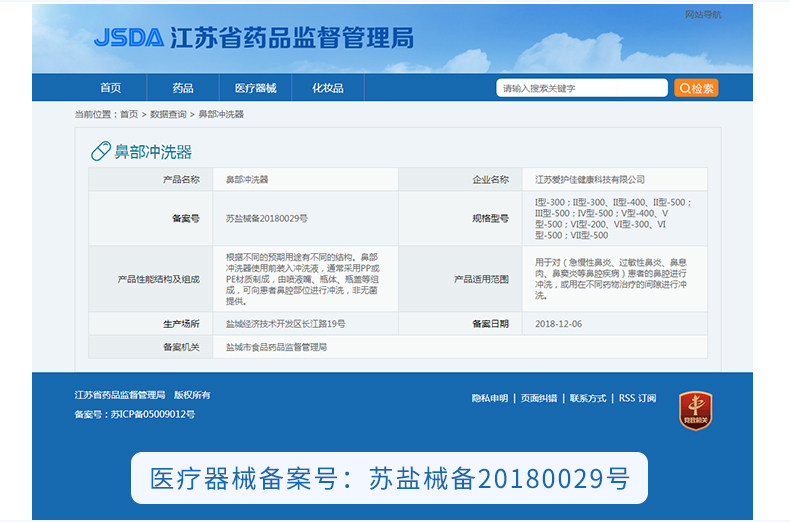Click the 产品适用范围 label cell
The image size is (790, 522).
point(460,279)
